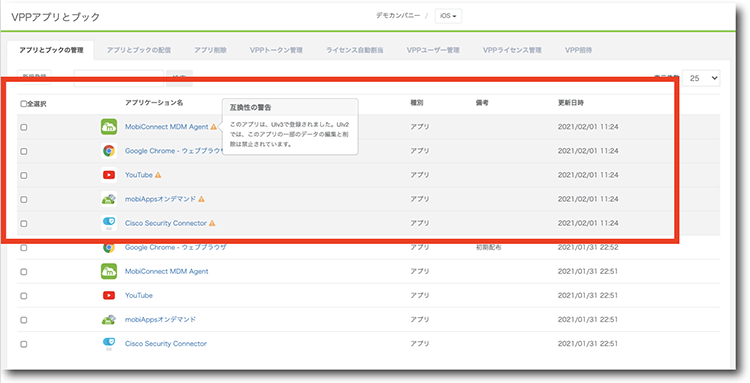
Task: Click the 種別 column header
Action: (x=417, y=103)
